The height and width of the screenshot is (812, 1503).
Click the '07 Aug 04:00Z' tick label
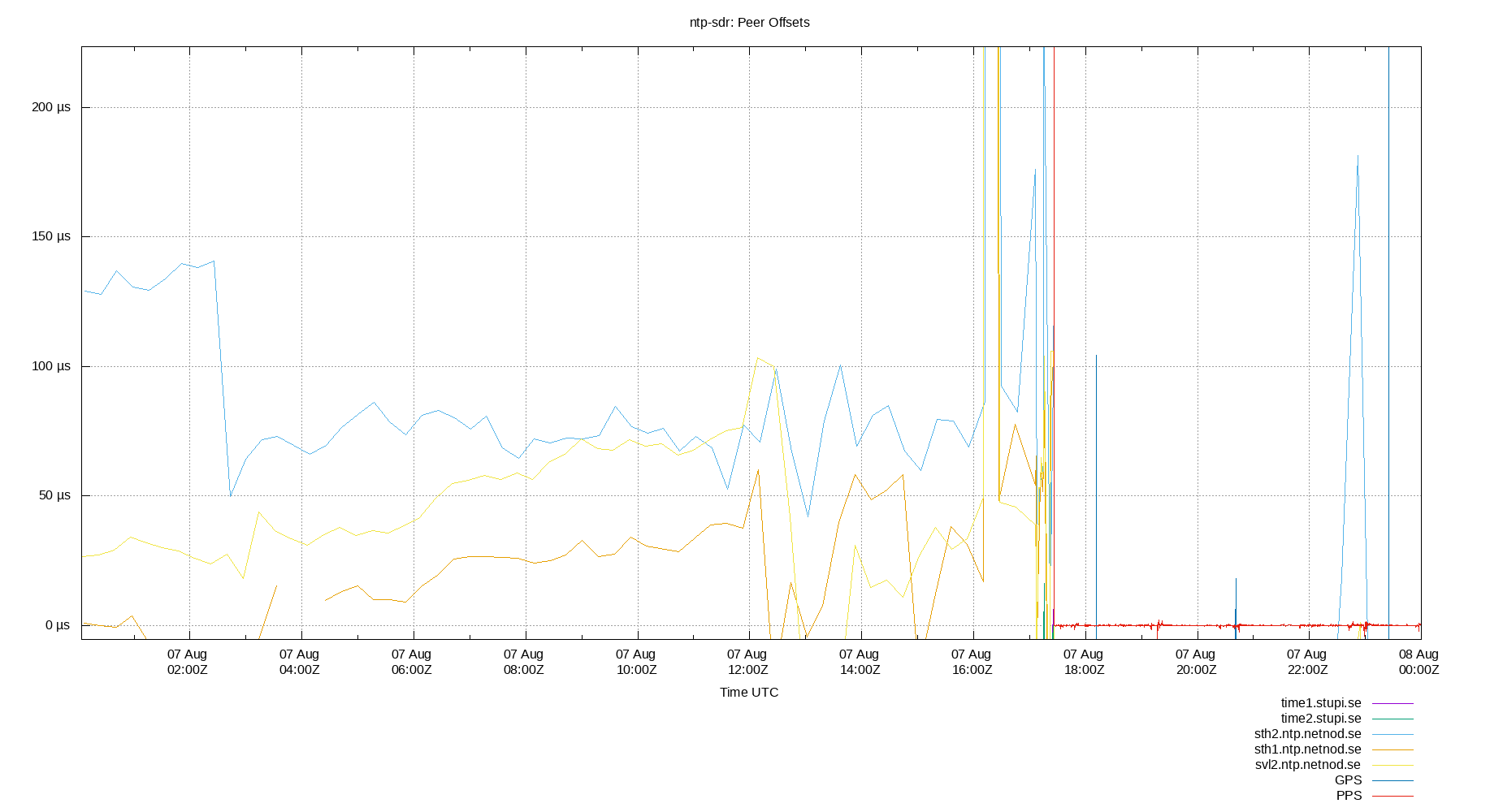(x=300, y=662)
